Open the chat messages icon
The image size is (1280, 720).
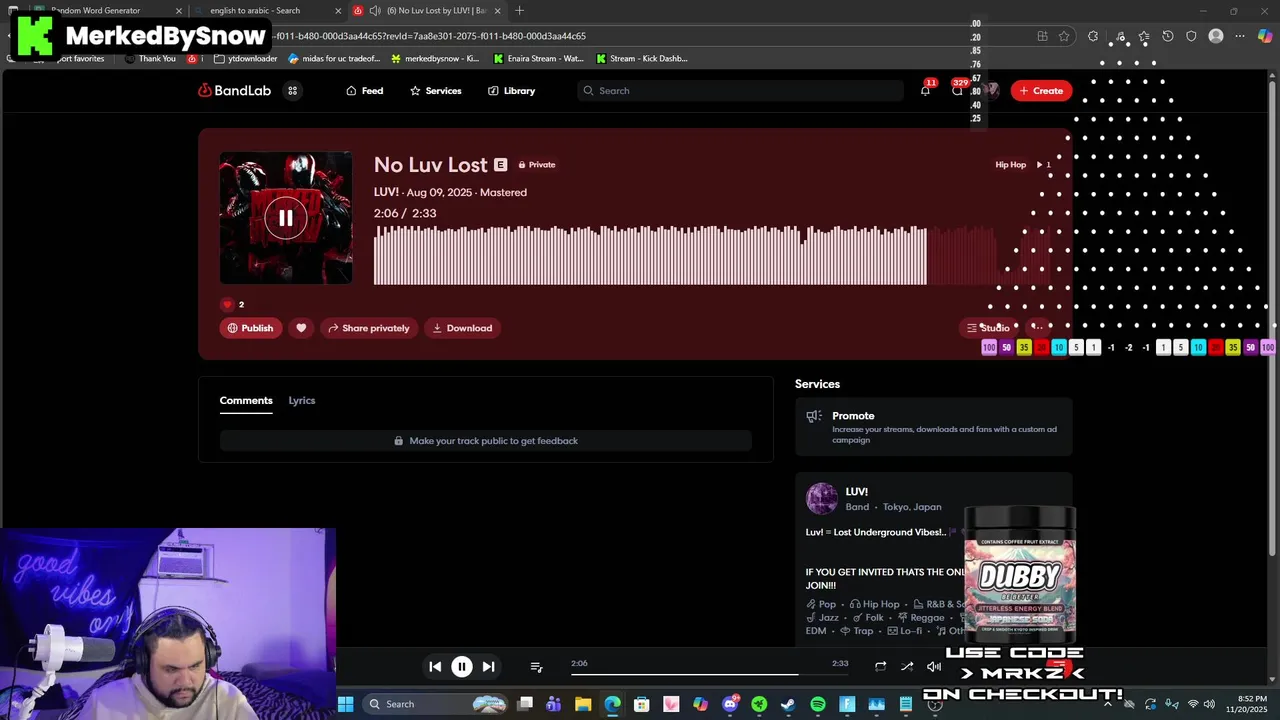tap(957, 90)
